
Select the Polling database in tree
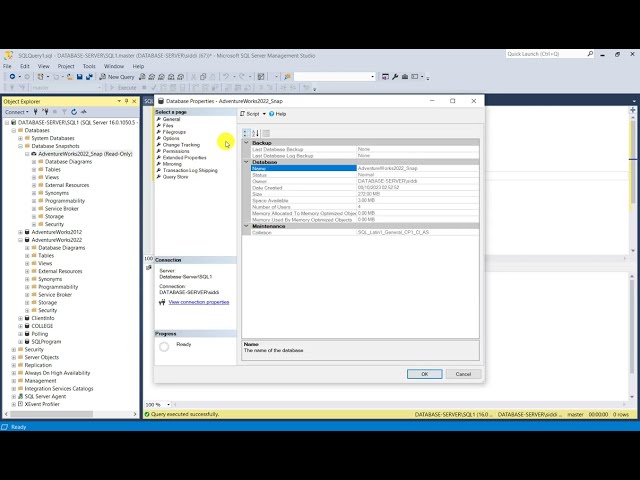click(x=40, y=334)
